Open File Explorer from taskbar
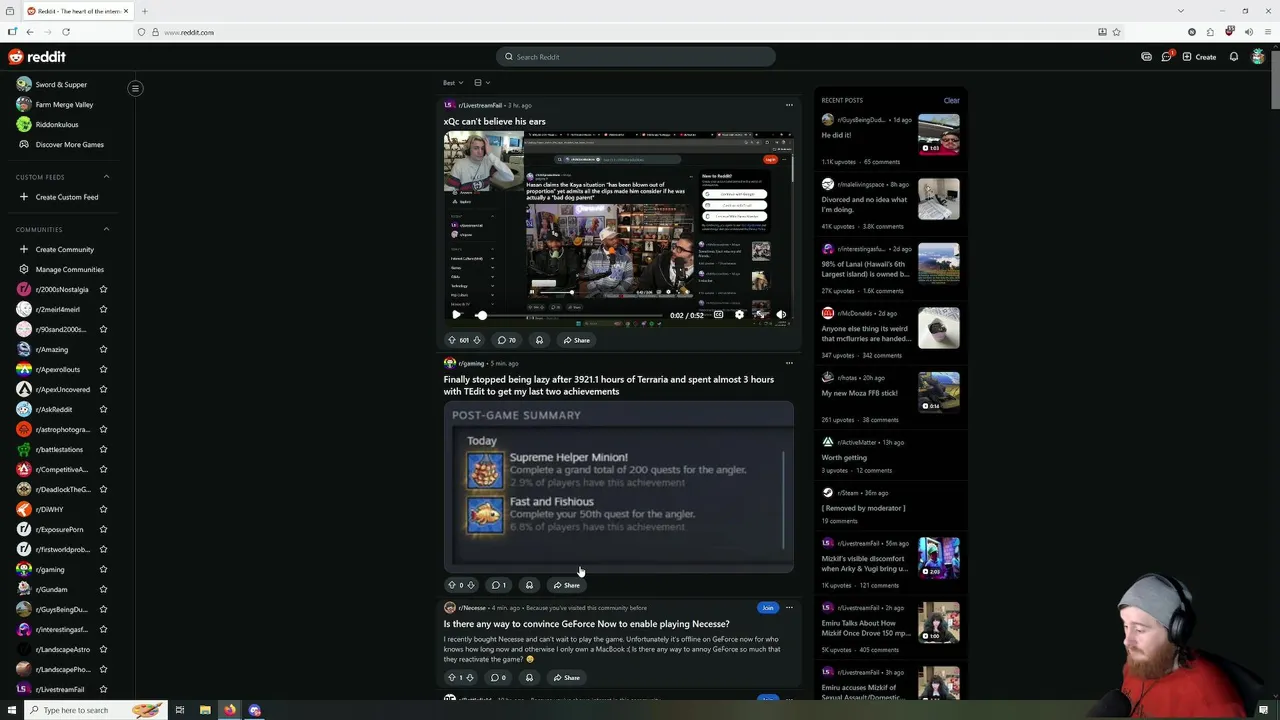1280x720 pixels. [x=205, y=710]
